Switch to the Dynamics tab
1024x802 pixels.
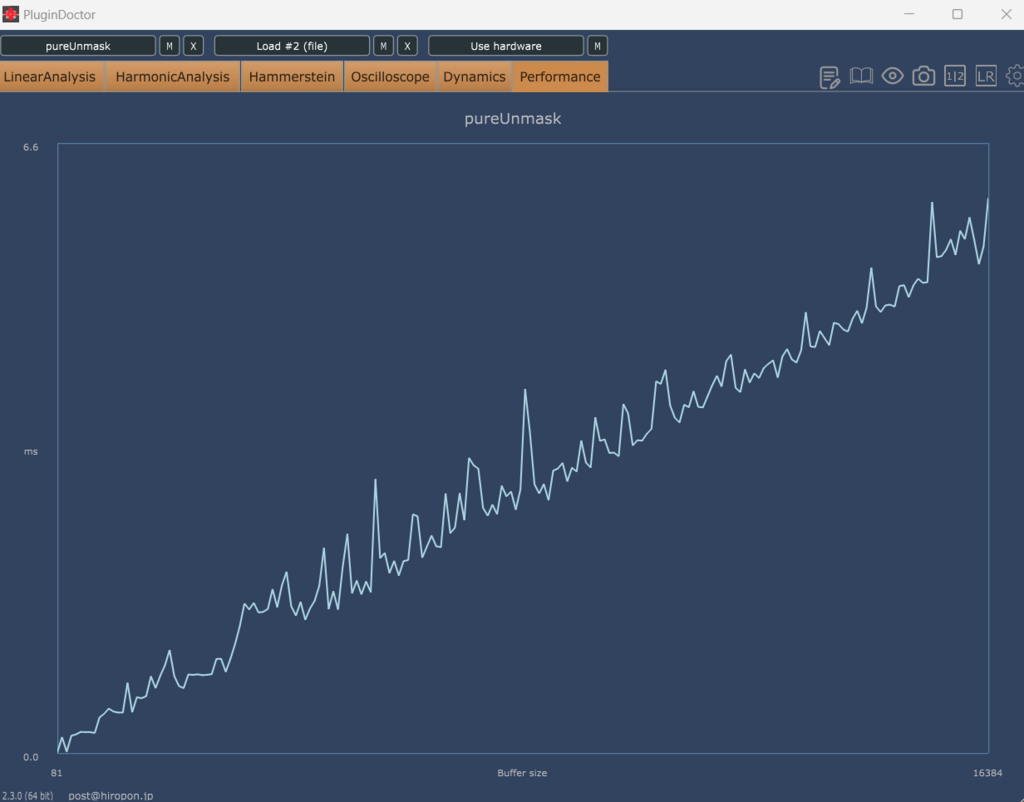click(x=474, y=76)
